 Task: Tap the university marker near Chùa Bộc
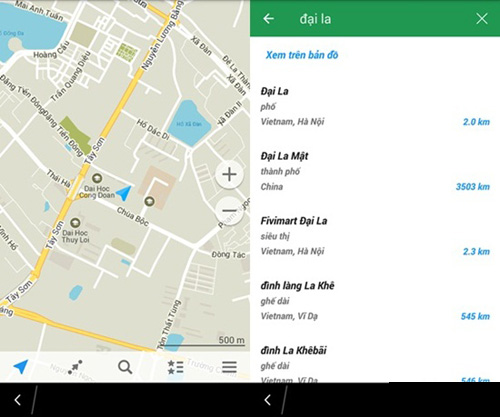click(149, 201)
